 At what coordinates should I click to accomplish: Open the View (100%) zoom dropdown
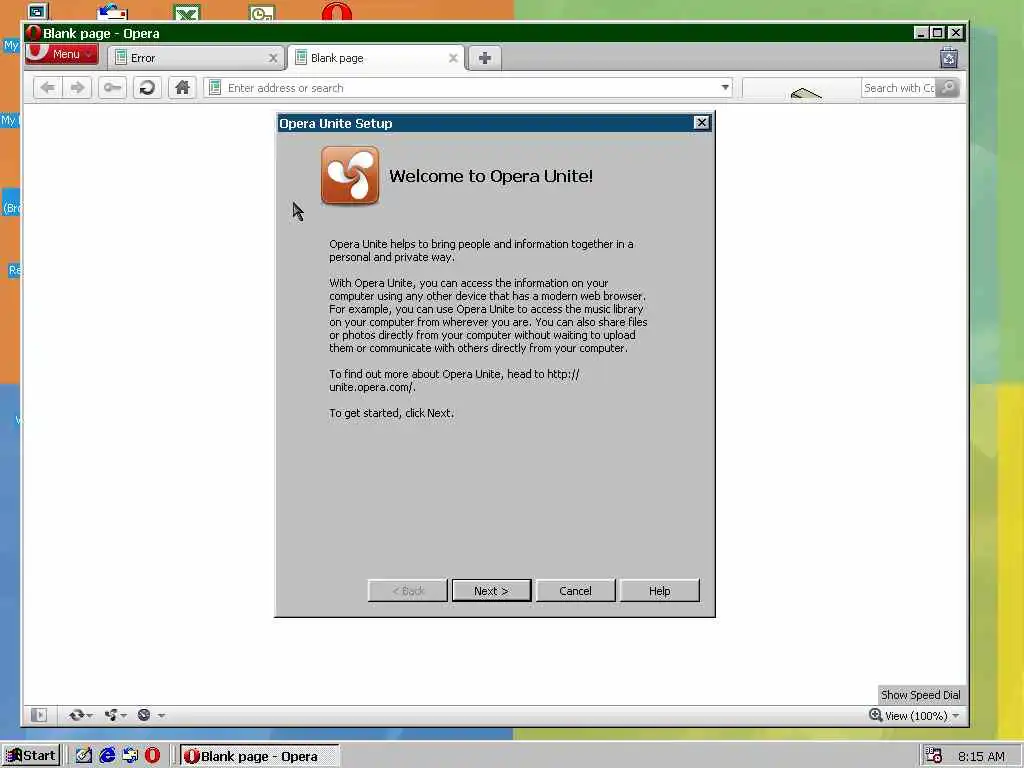(x=922, y=716)
